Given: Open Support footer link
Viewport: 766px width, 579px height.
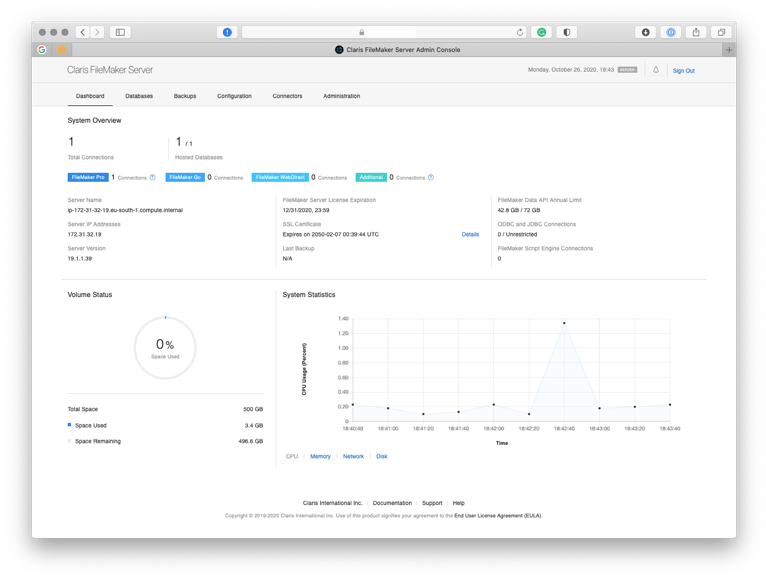Looking at the screenshot, I should pyautogui.click(x=432, y=503).
